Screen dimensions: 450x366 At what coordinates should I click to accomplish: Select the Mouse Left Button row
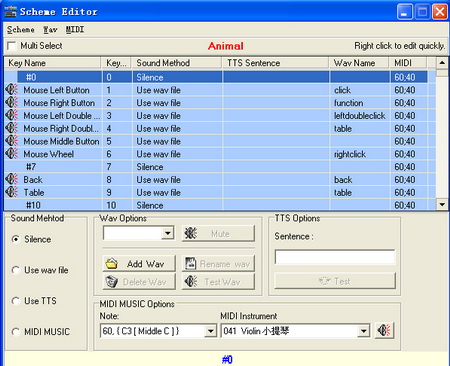tap(220, 90)
